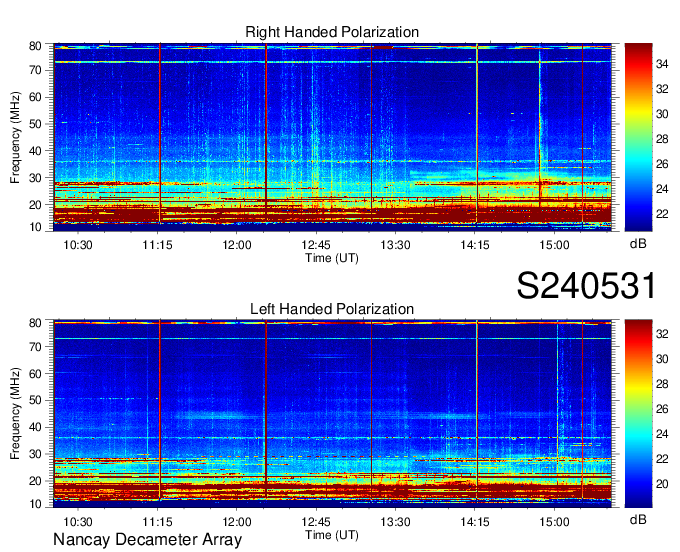The image size is (680, 552).
Task: Click the 20 MHz tick on right-handed plot
Action: pyautogui.click(x=36, y=205)
